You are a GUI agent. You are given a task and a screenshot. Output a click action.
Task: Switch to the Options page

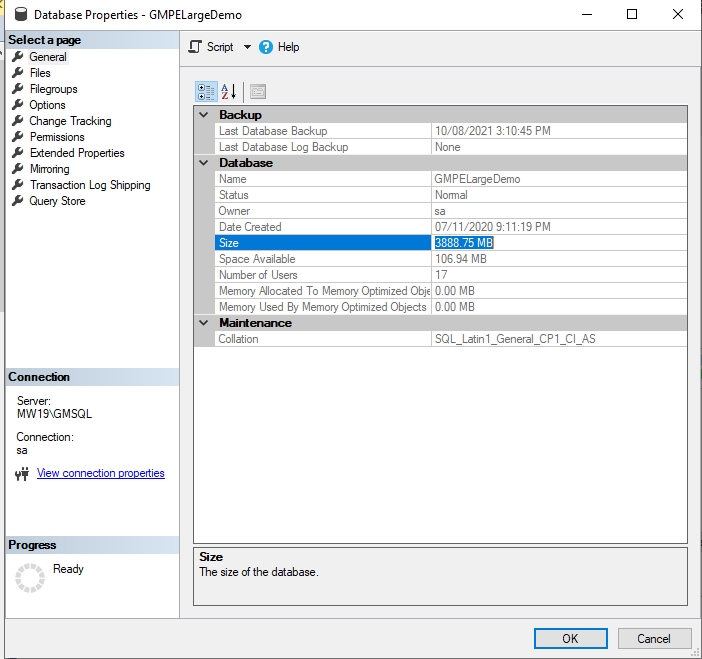47,105
